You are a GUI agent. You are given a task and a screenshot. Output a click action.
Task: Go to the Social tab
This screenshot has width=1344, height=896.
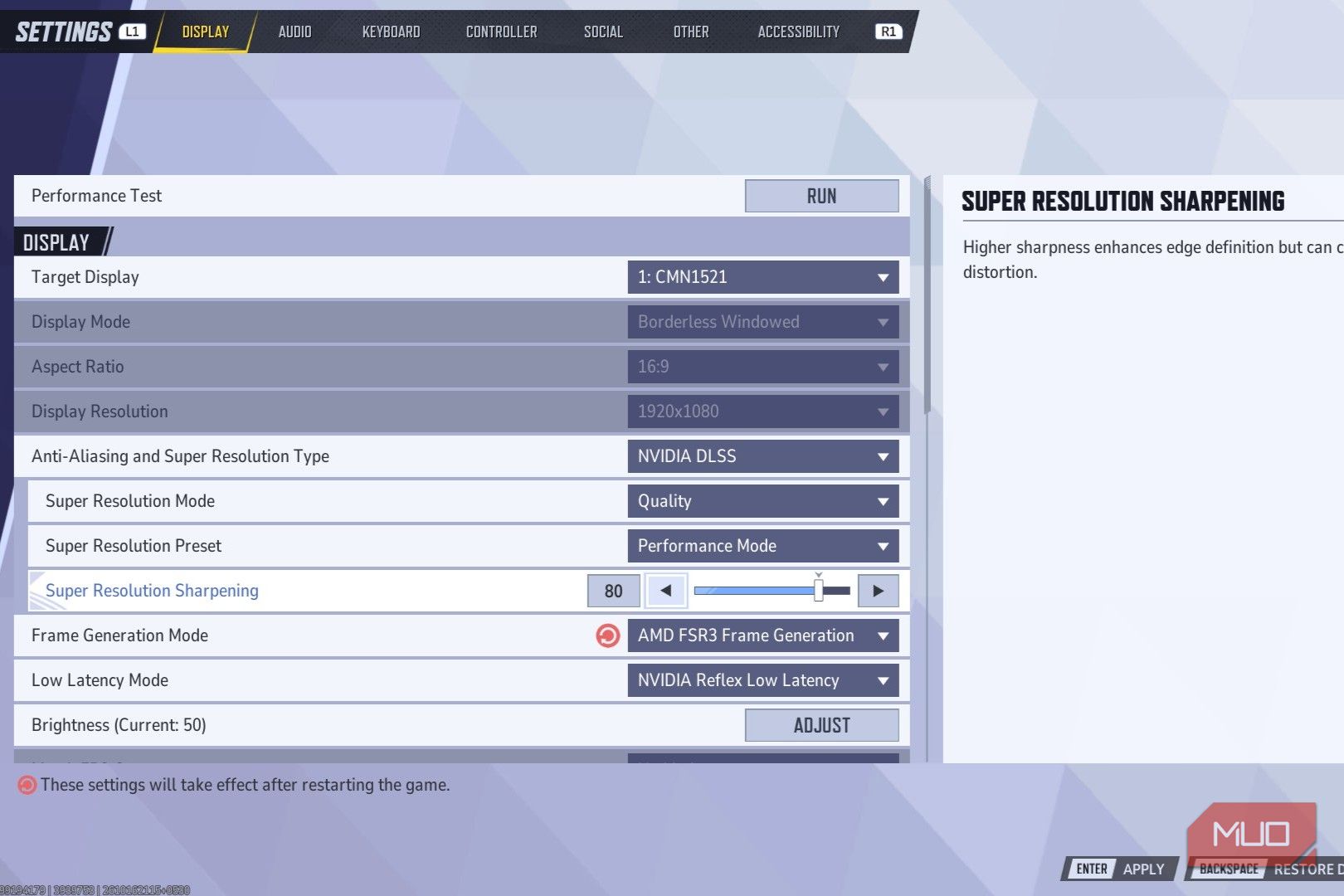coord(603,32)
